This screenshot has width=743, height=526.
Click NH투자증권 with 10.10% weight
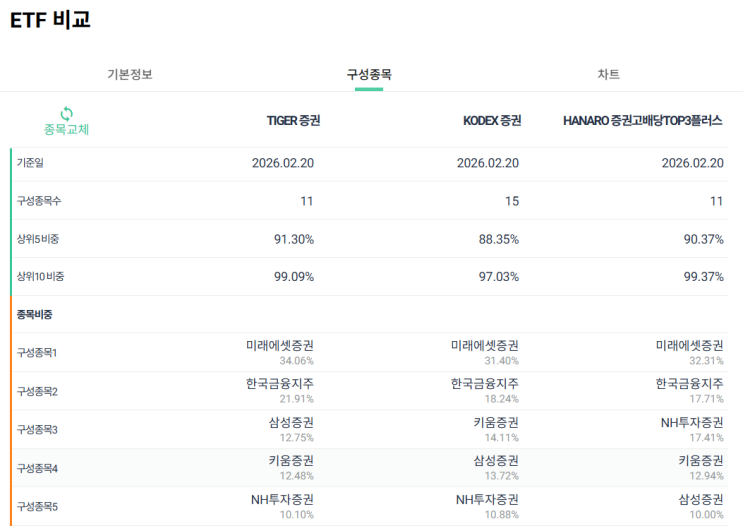[x=282, y=499]
